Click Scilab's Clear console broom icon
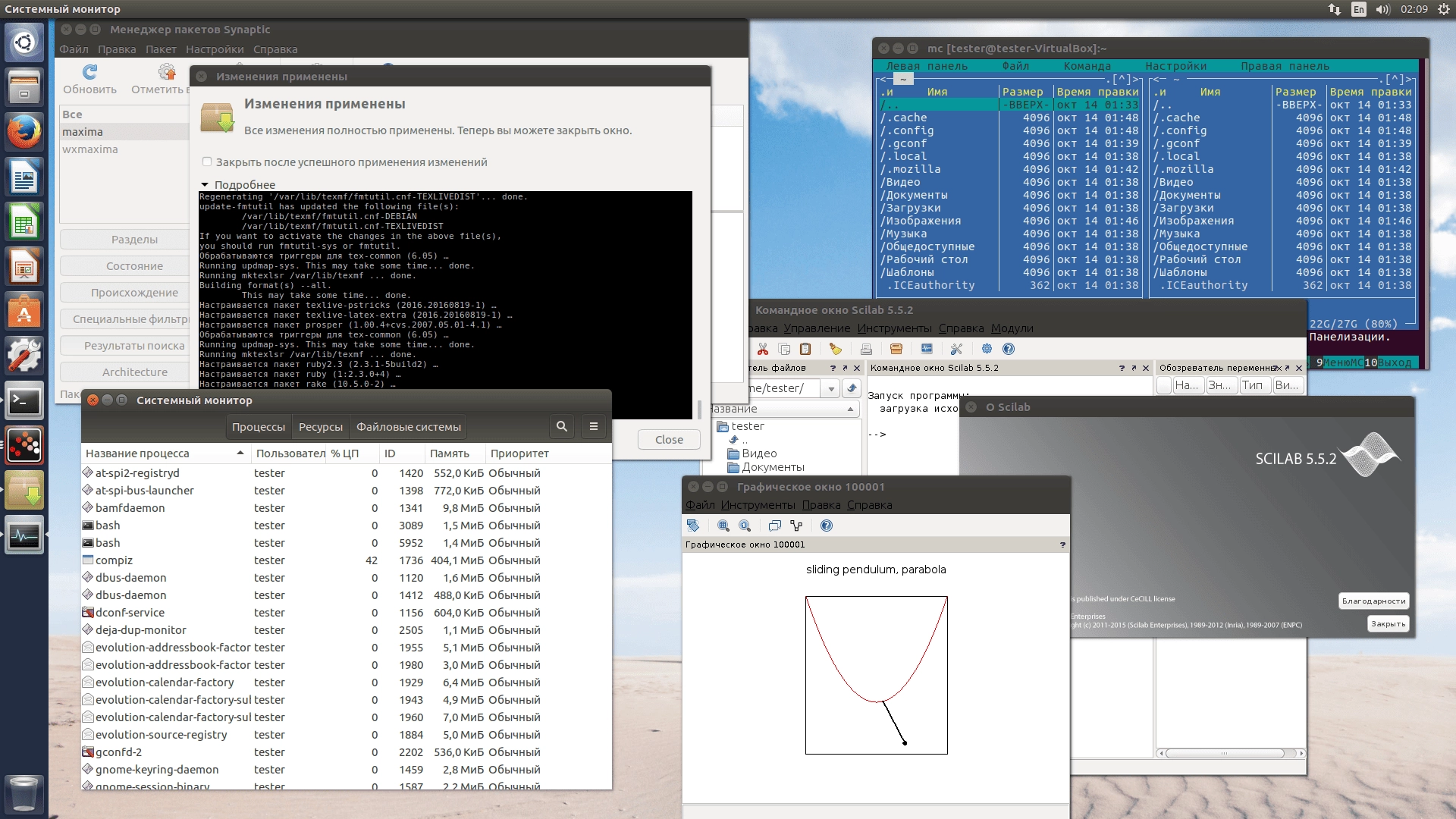The image size is (1456, 819). click(x=836, y=349)
